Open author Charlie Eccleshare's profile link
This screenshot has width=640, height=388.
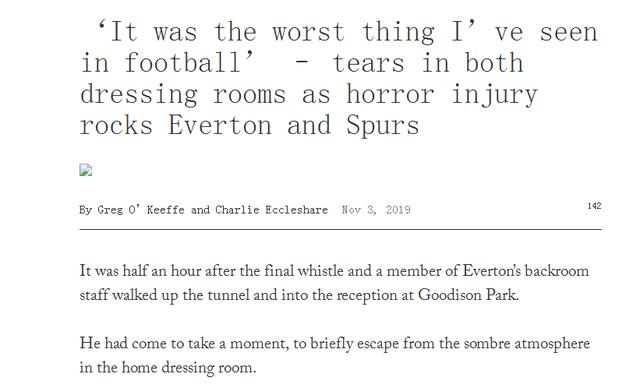[271, 210]
